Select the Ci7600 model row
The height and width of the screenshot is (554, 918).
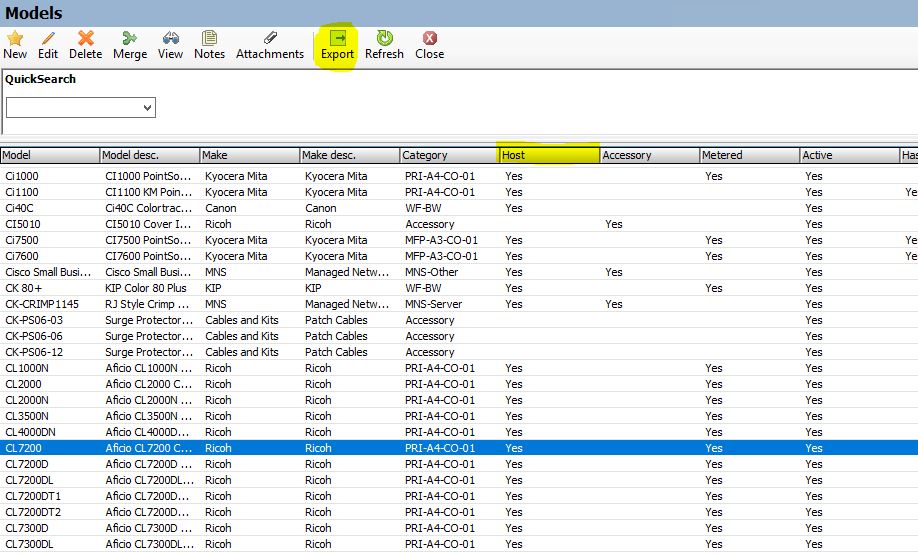(x=459, y=257)
